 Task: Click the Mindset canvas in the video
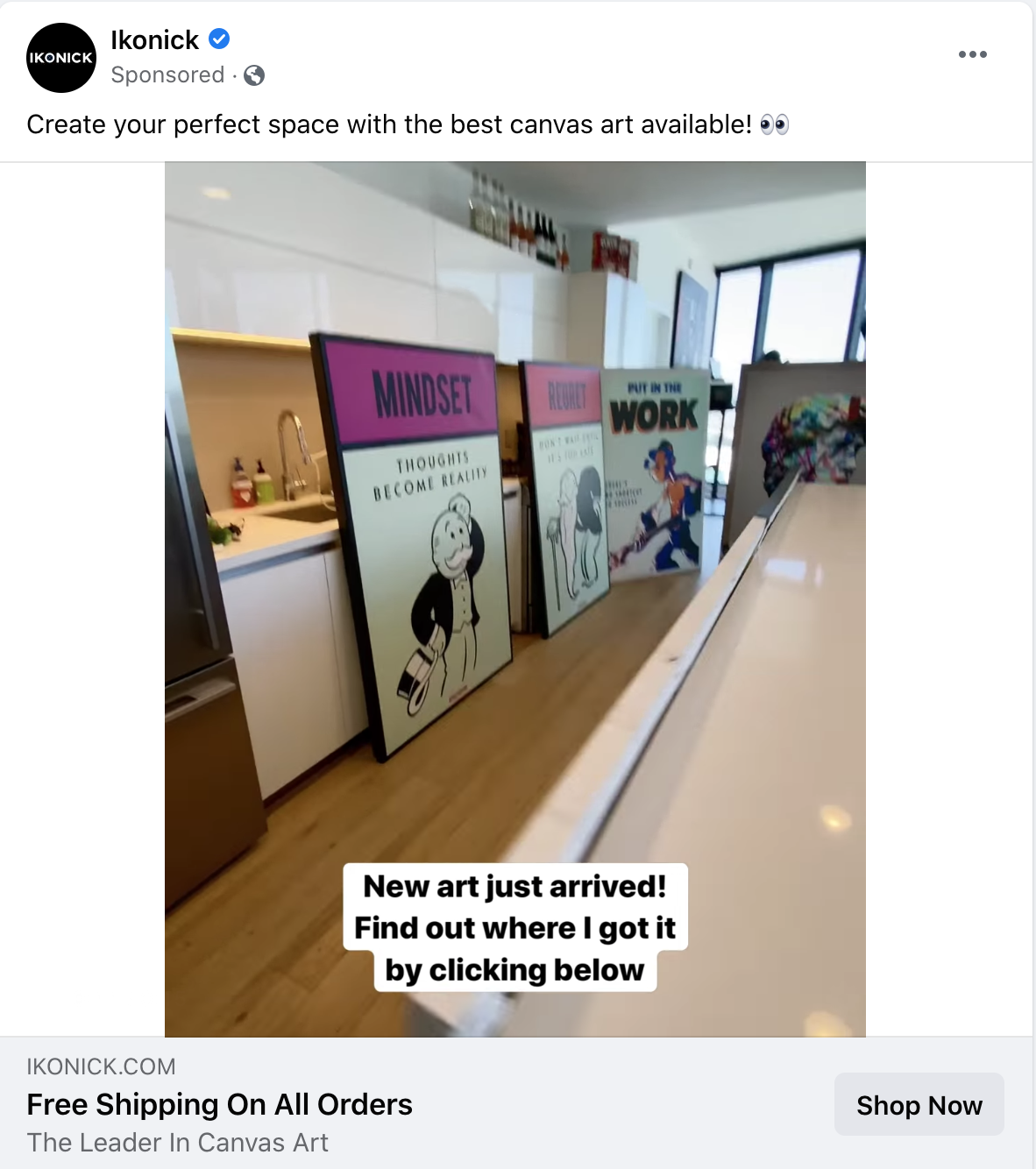[410, 543]
